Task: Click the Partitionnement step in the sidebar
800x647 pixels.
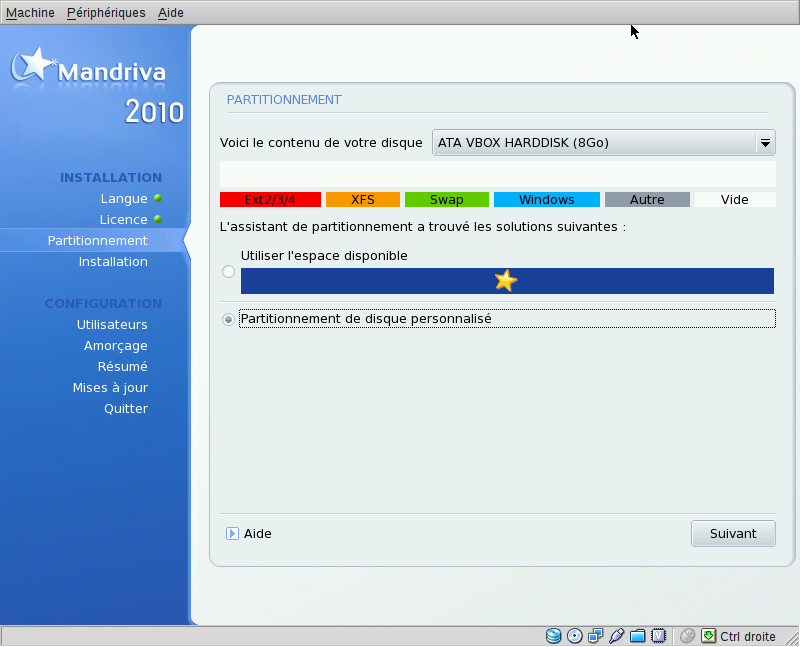Action: (97, 241)
